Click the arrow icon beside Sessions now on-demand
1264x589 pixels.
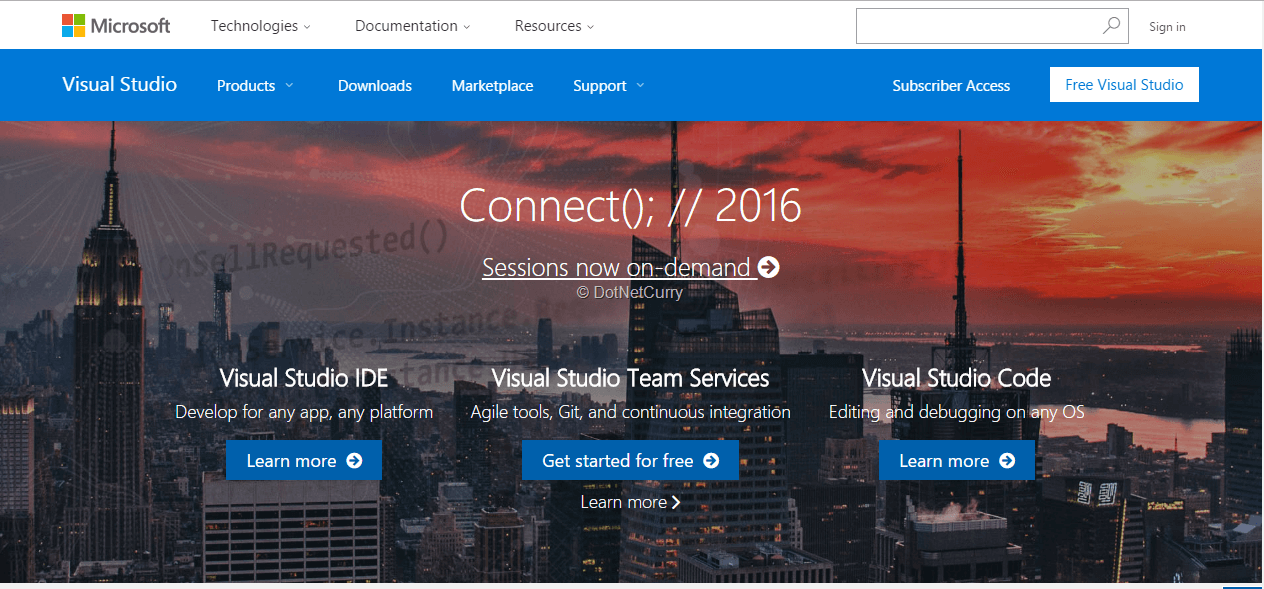(769, 267)
